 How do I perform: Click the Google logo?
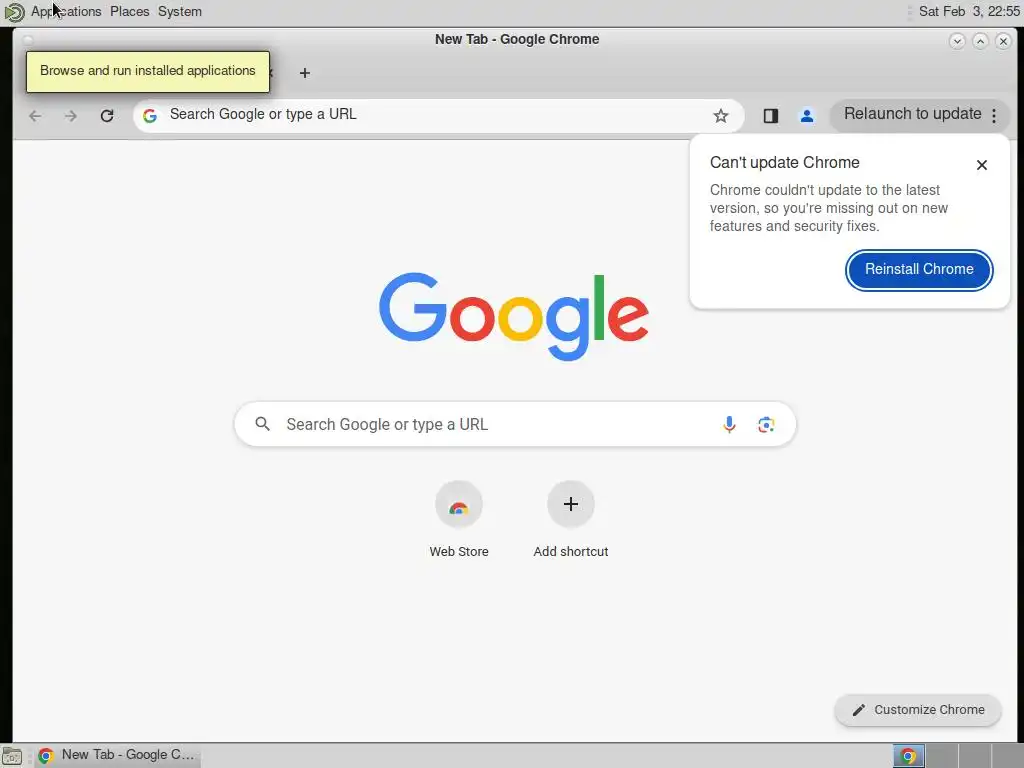click(x=514, y=316)
